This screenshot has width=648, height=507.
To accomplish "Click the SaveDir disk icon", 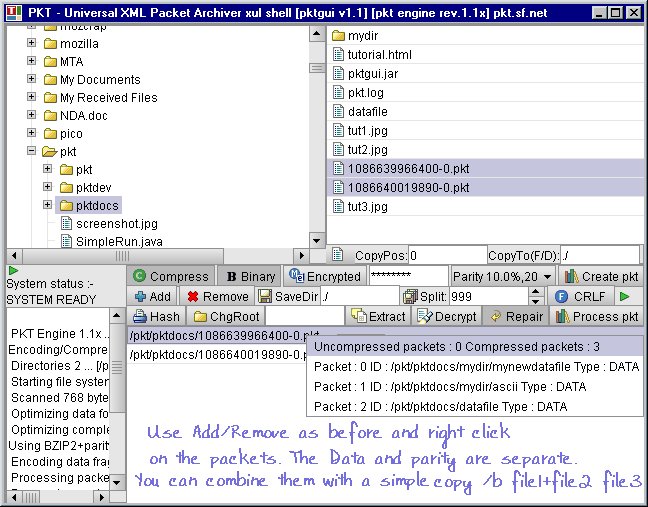I will click(x=266, y=296).
